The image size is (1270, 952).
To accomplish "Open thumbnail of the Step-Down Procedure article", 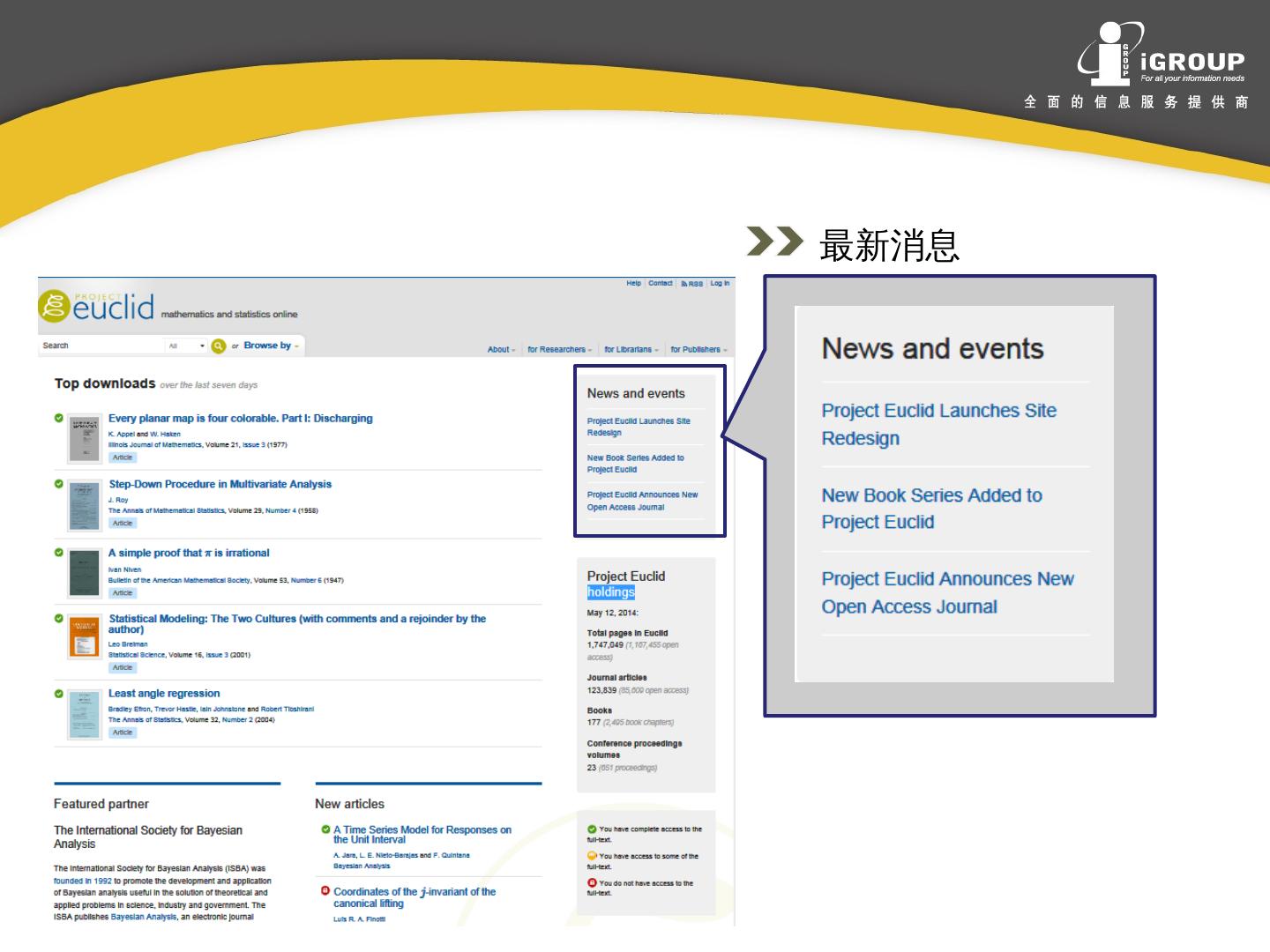I will 86,506.
